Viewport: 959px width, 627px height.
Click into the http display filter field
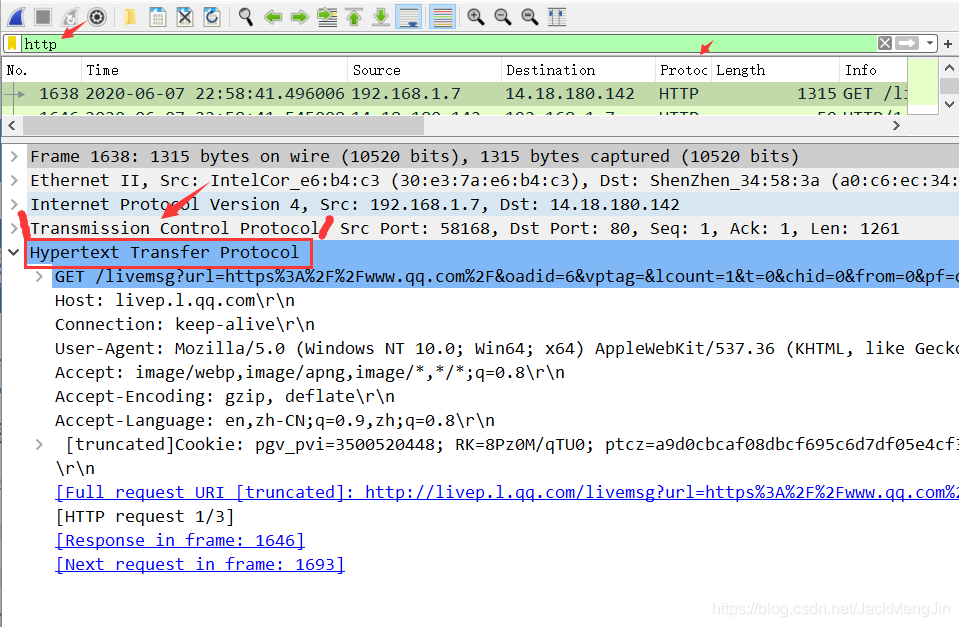449,43
